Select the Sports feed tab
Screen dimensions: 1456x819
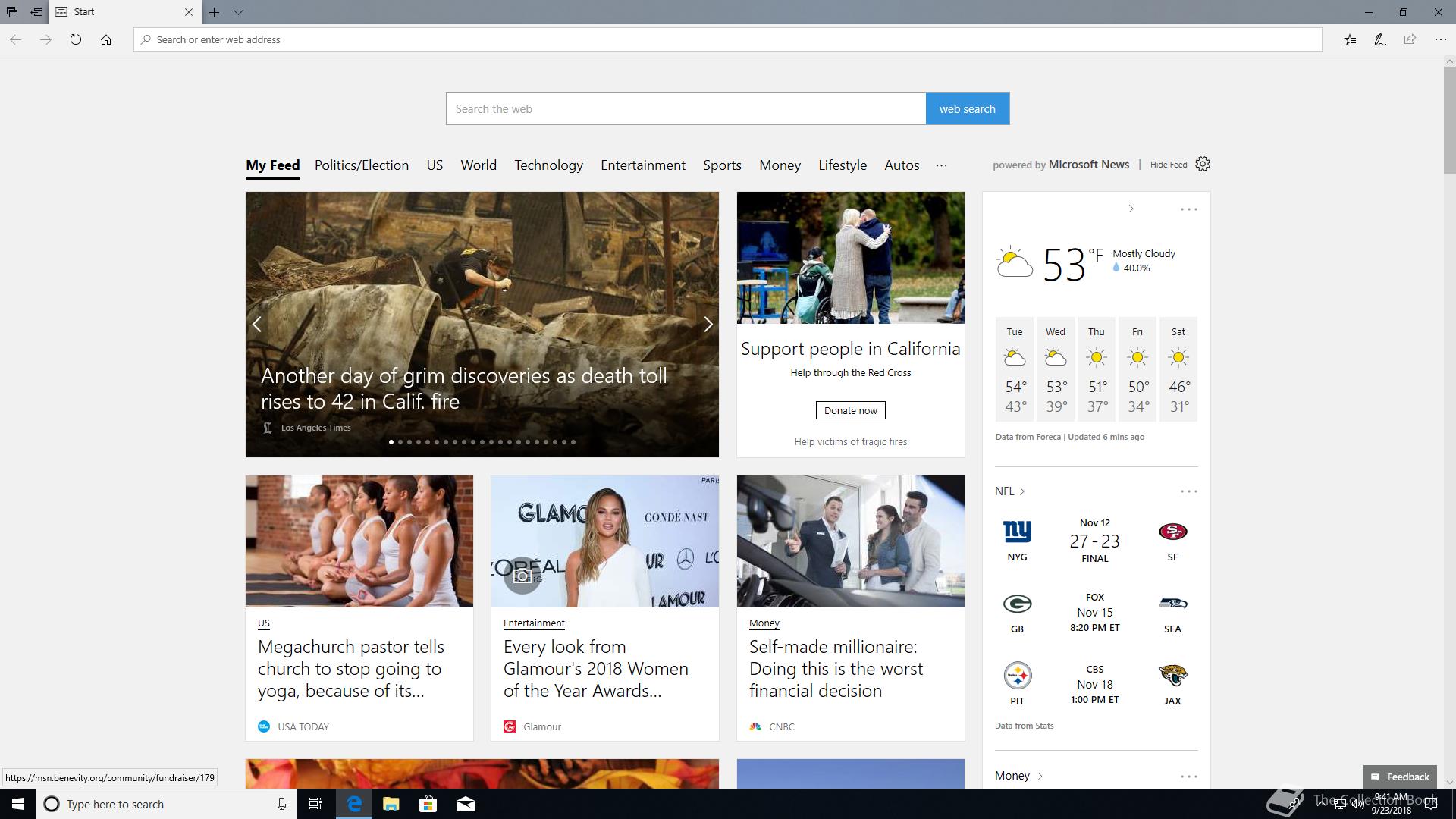[721, 165]
